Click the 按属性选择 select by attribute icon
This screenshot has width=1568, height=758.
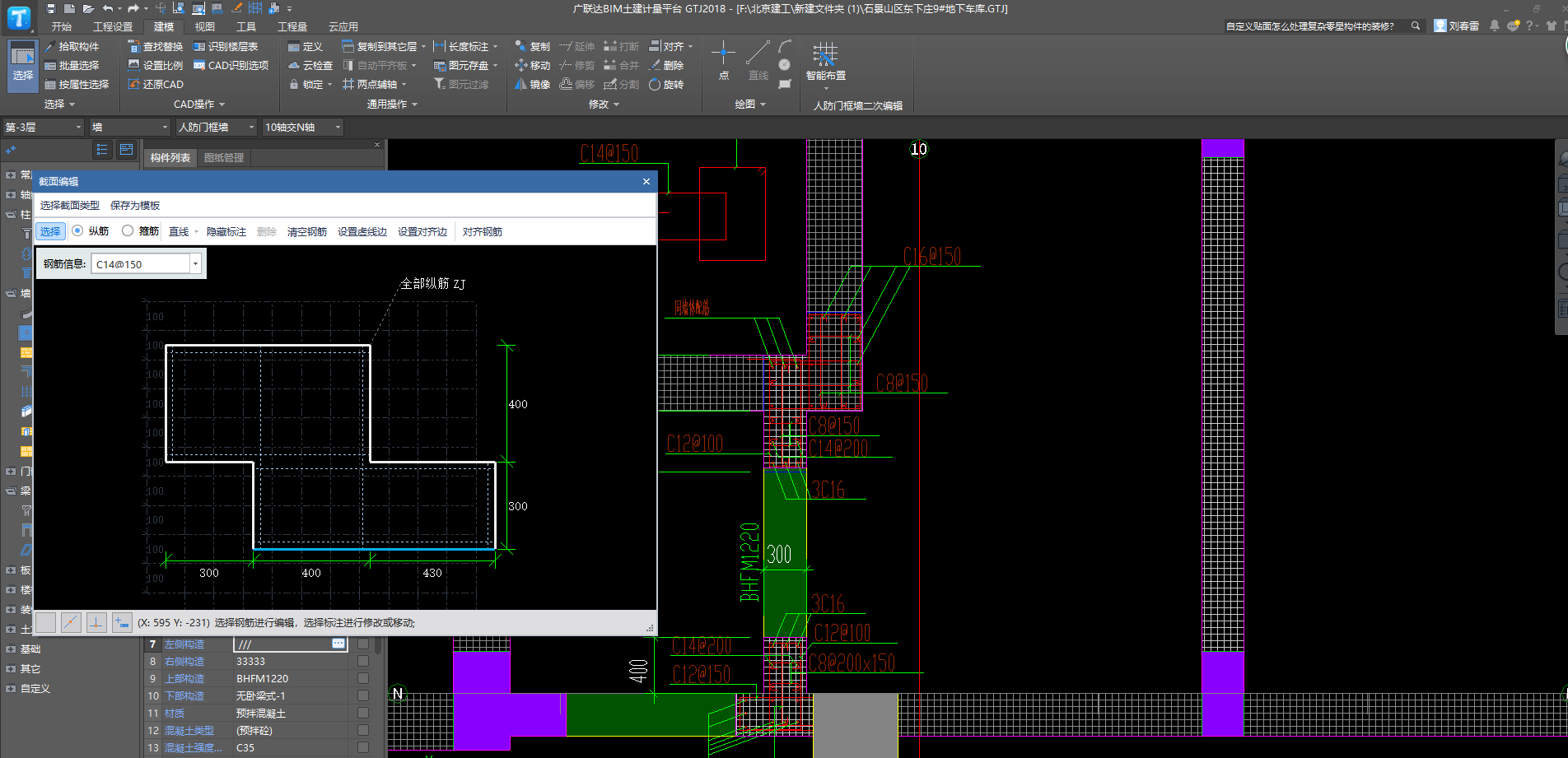click(50, 85)
